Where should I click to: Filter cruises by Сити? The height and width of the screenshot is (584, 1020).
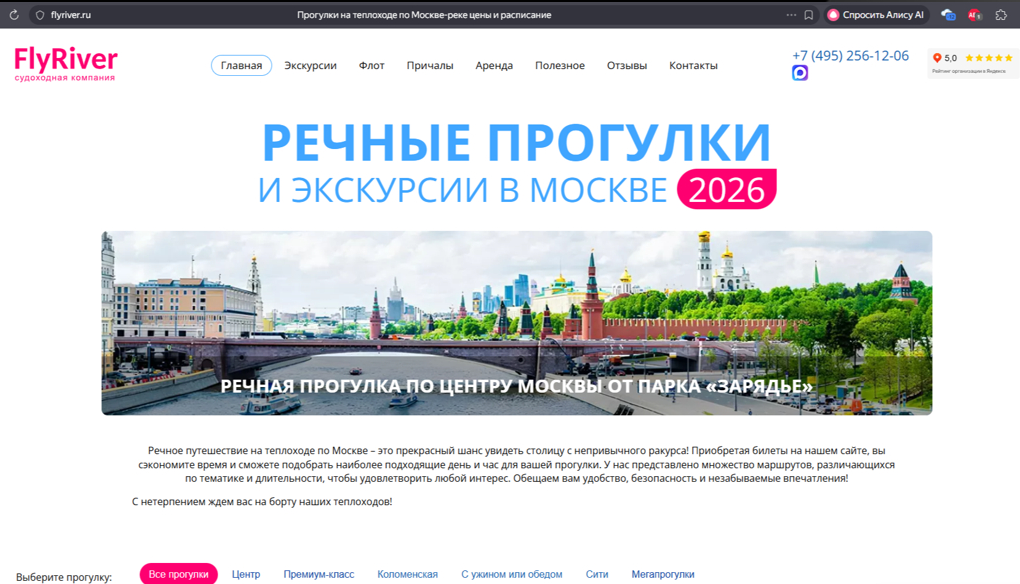[x=597, y=574]
